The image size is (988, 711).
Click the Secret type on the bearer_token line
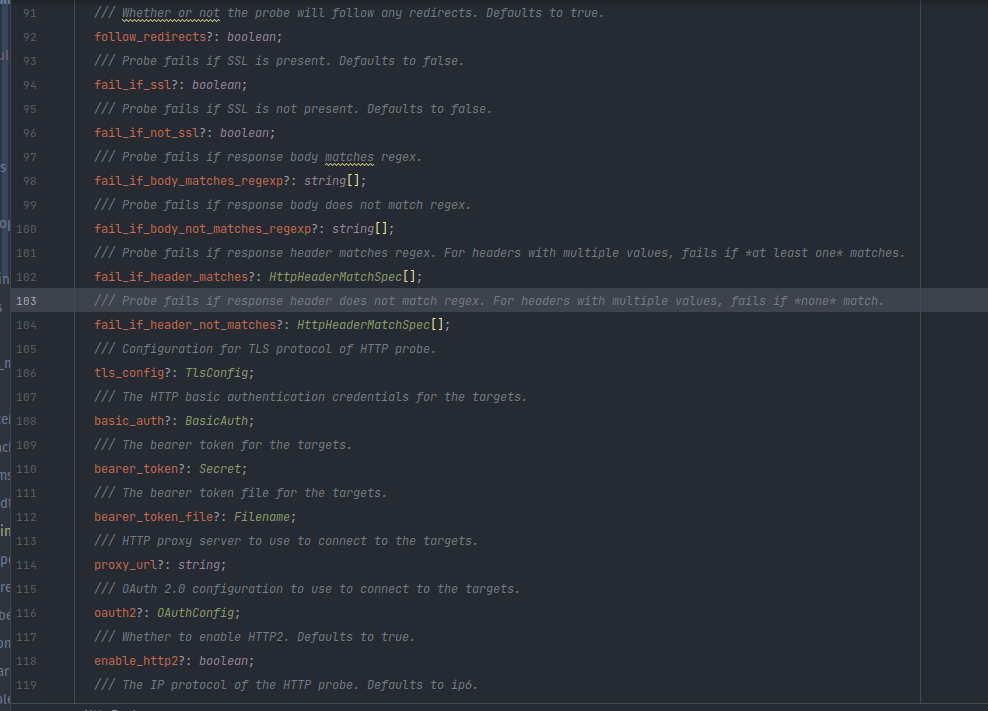click(222, 469)
